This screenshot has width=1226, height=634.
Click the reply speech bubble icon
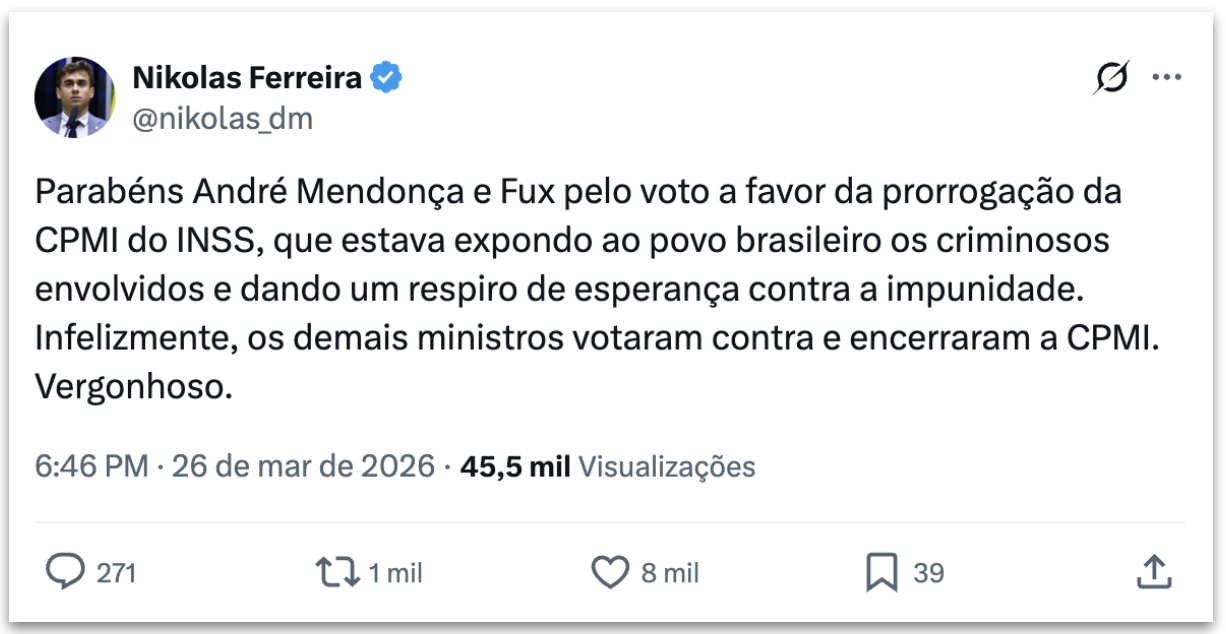click(x=66, y=572)
